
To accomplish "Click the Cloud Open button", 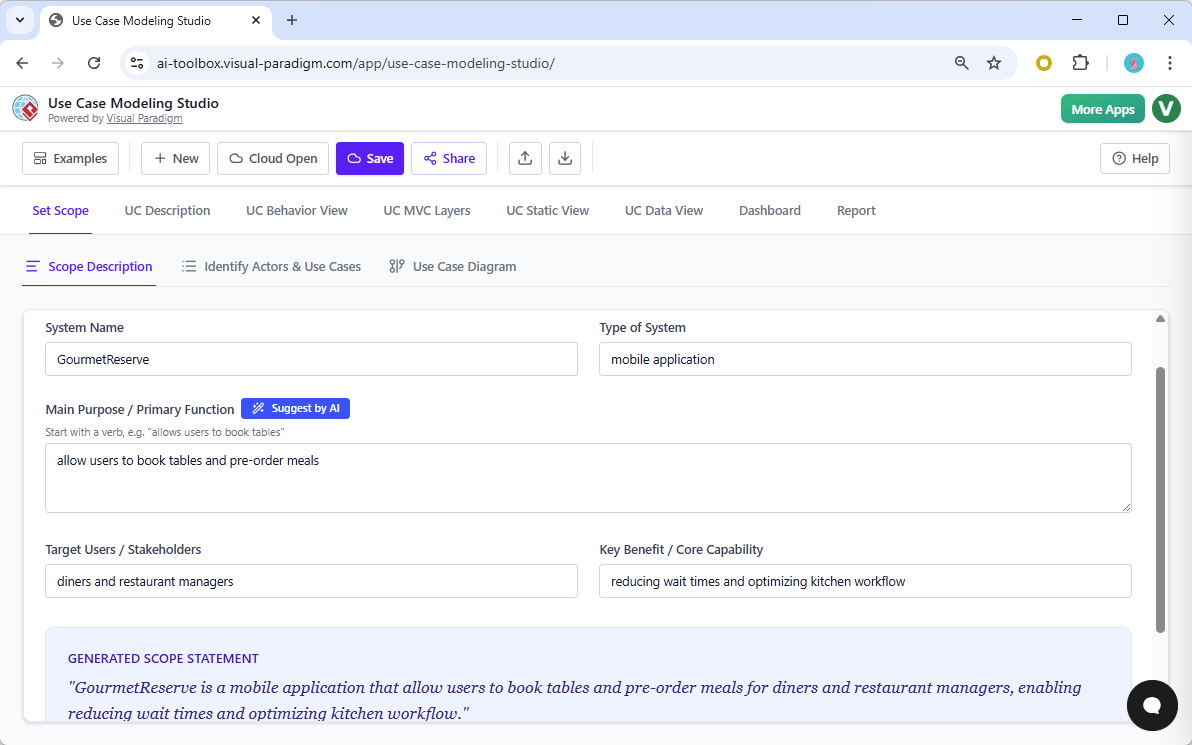I will [x=272, y=158].
